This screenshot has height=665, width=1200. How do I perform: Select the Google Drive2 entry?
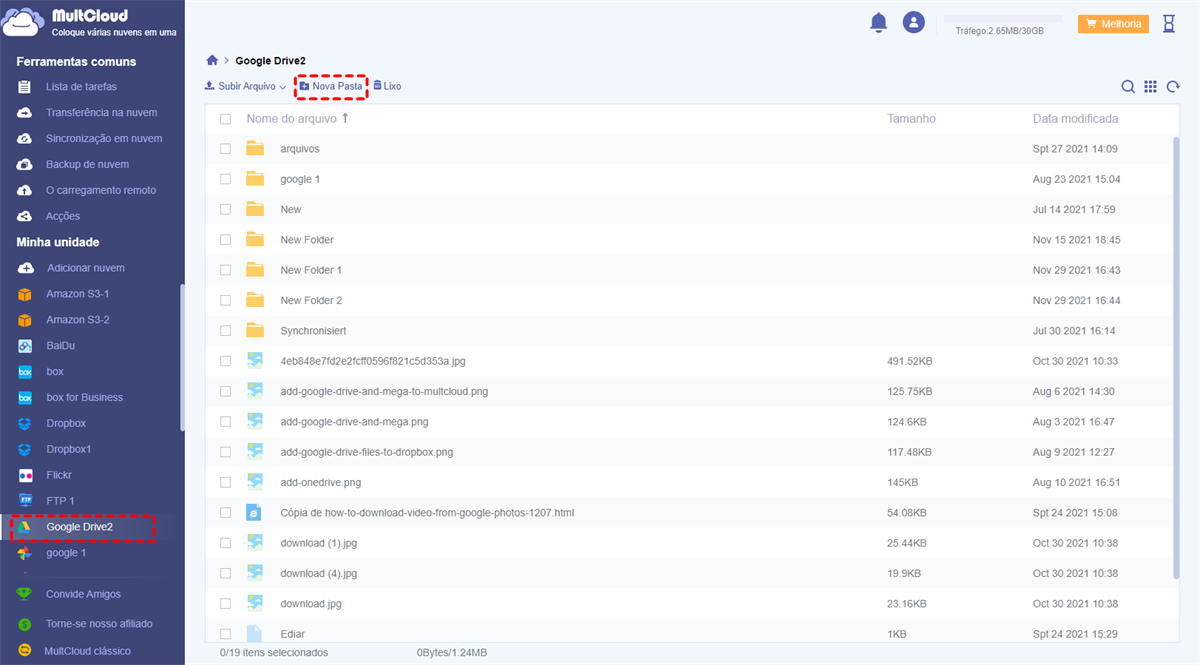[79, 527]
